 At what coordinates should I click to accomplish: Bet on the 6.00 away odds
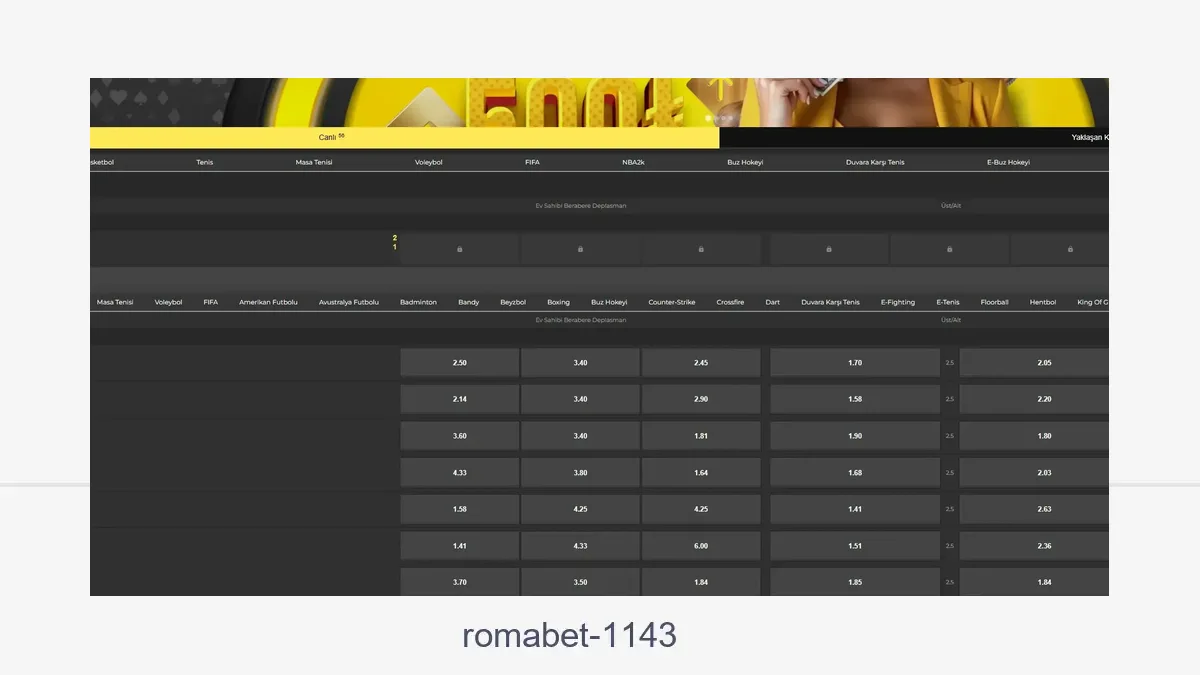pyautogui.click(x=701, y=546)
